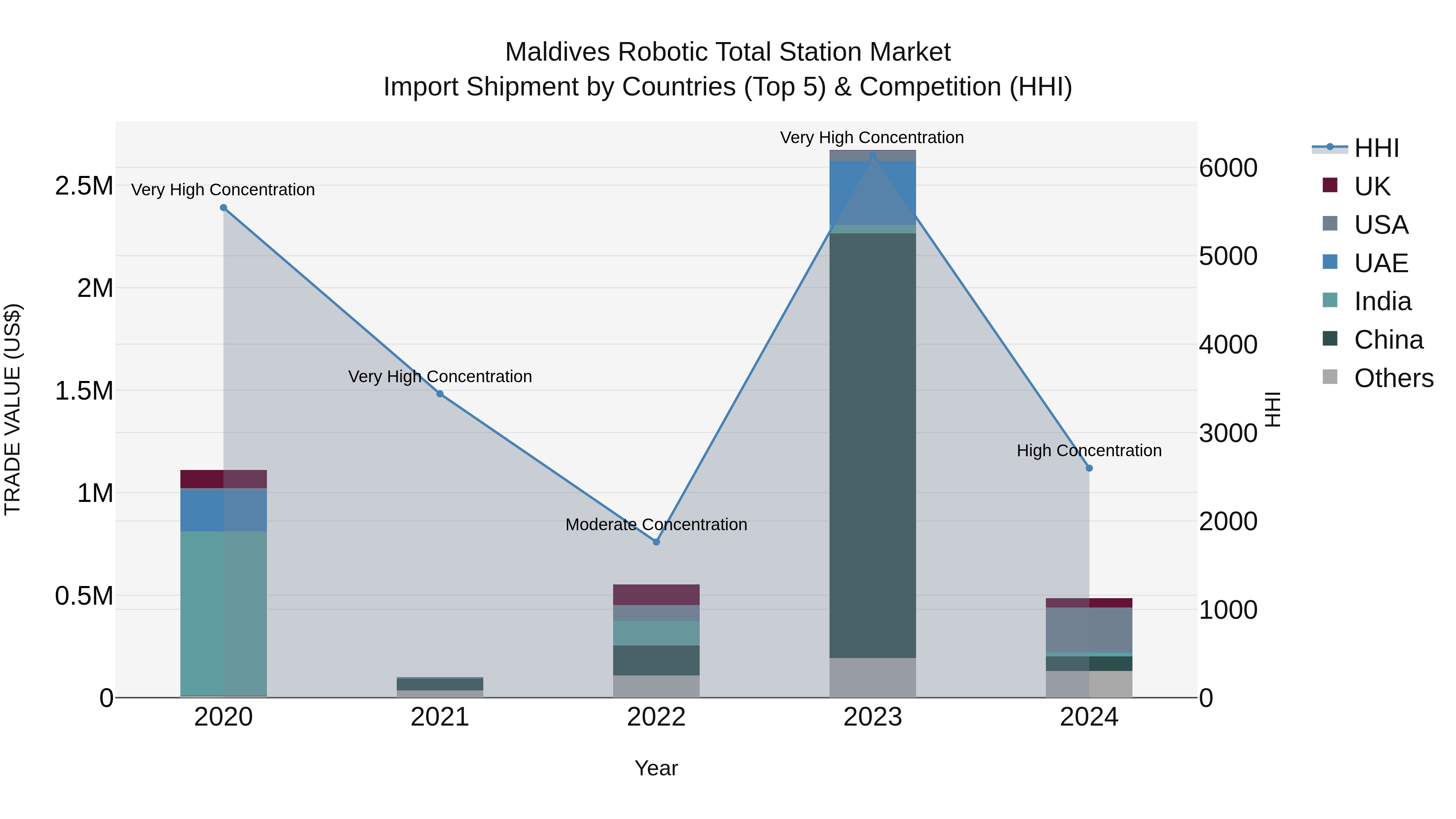1456x819 pixels.
Task: Click the UK segment of the 2024 bar
Action: pos(1089,603)
